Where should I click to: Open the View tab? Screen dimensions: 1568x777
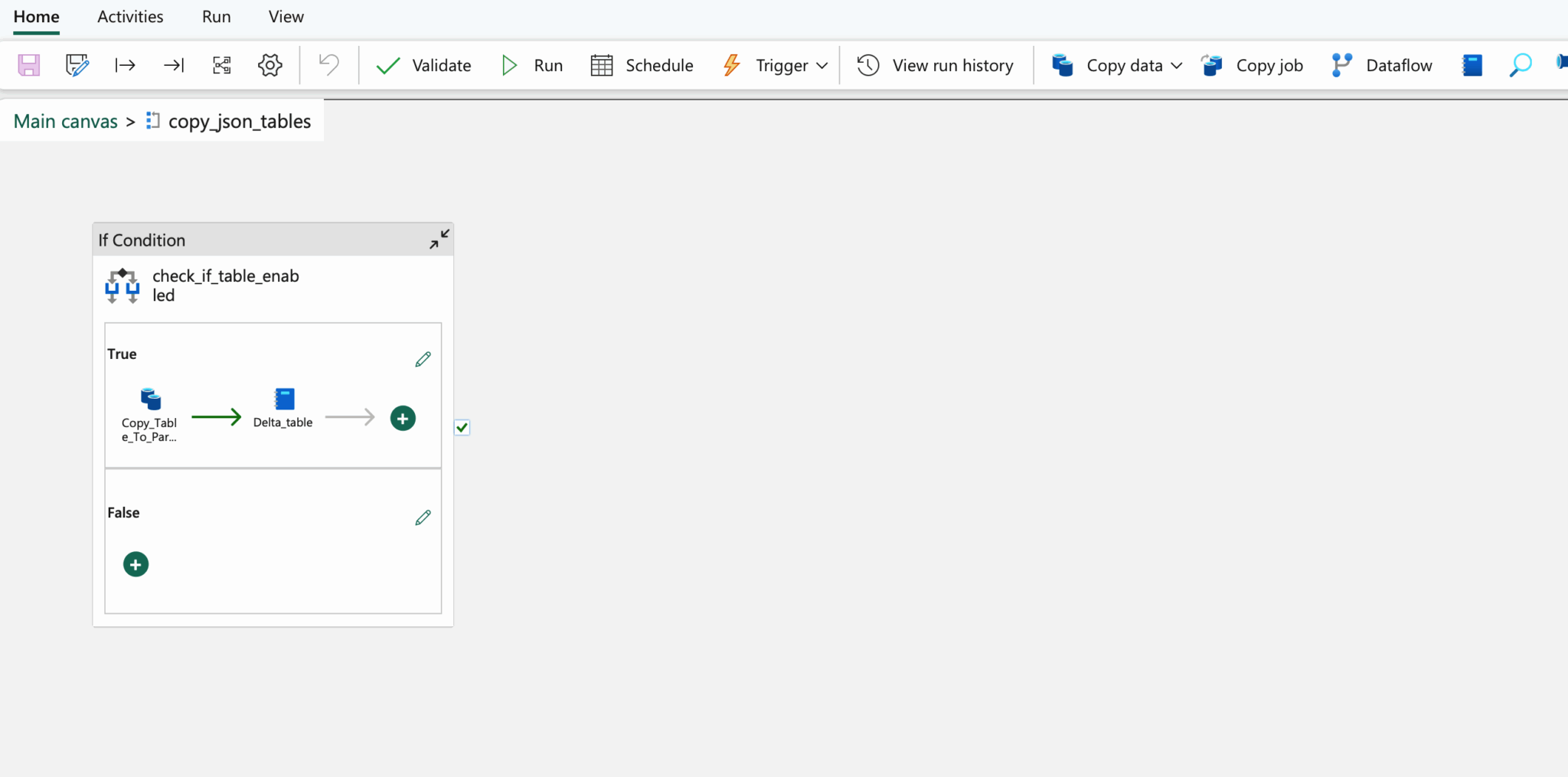[x=286, y=17]
